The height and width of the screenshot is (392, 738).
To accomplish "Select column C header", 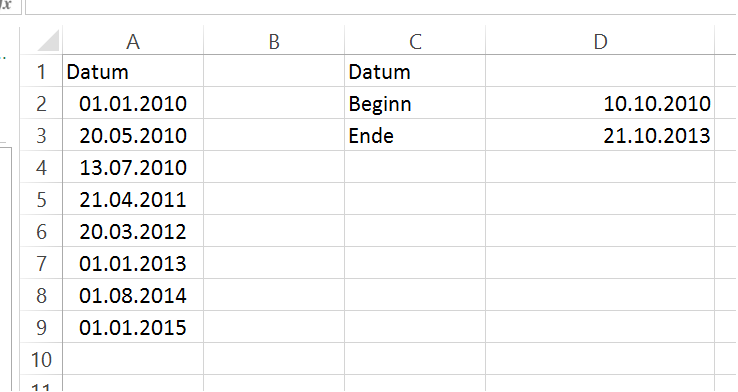I will coord(415,41).
